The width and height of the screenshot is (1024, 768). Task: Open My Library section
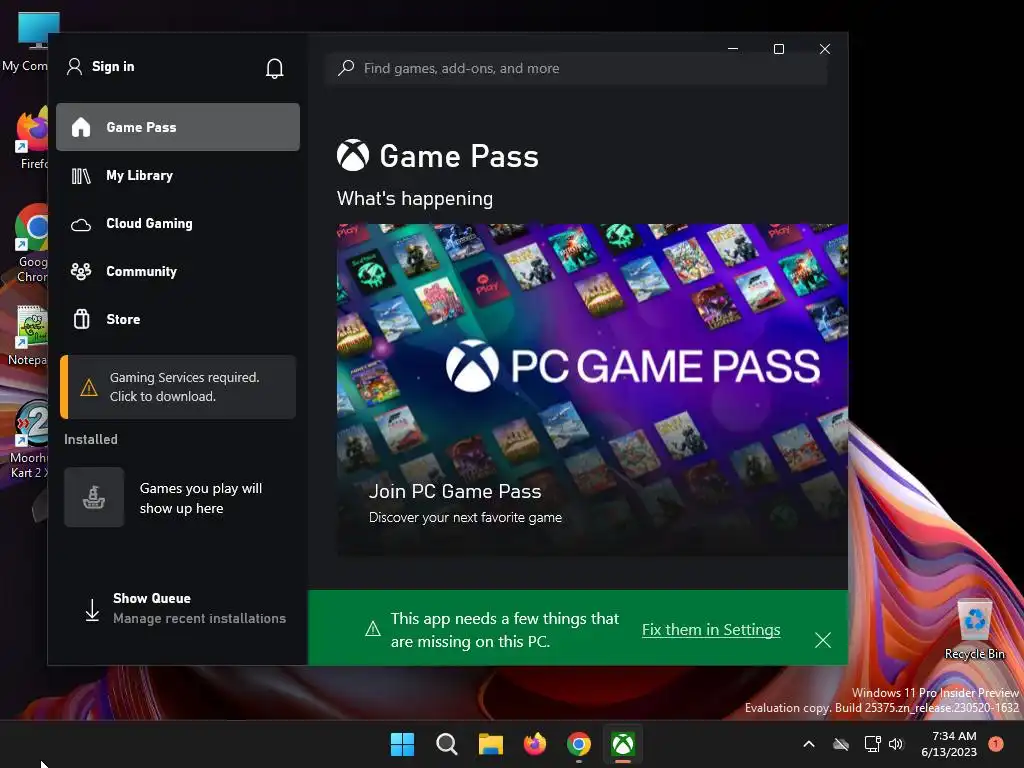click(178, 176)
